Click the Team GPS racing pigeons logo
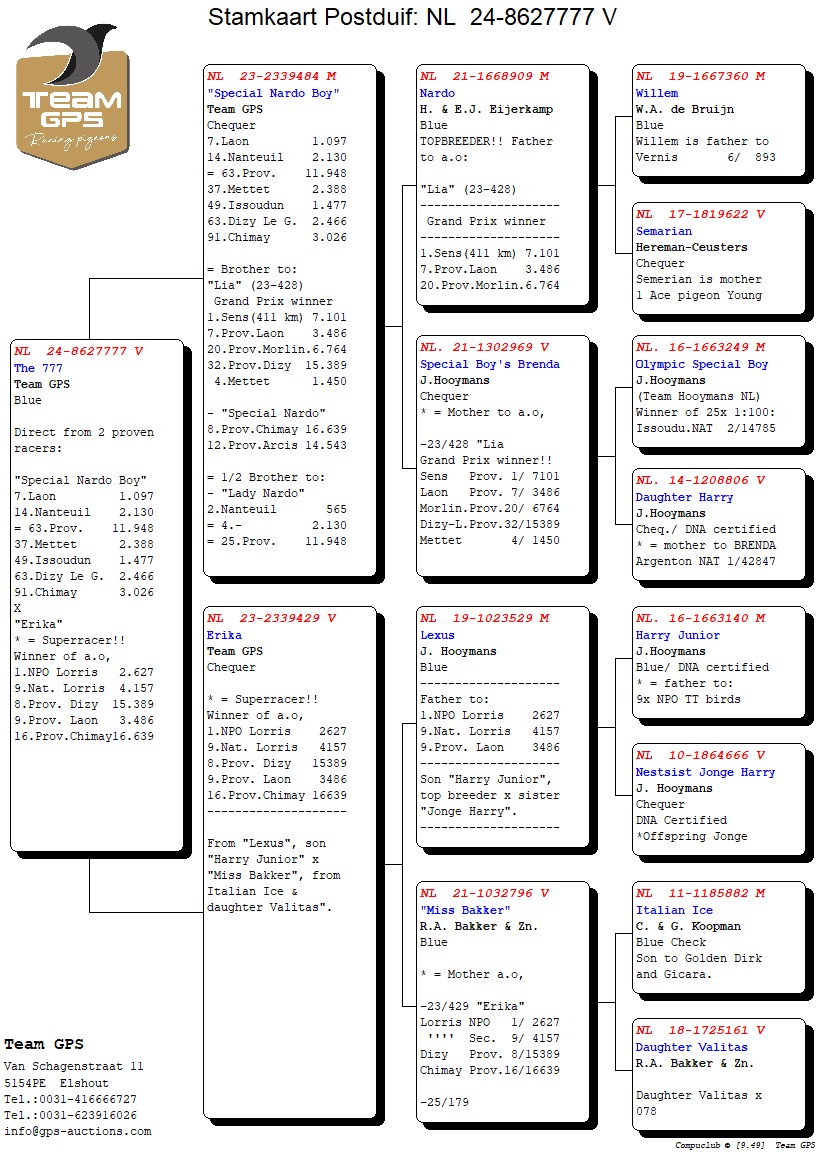The width and height of the screenshot is (816, 1172). point(72,97)
